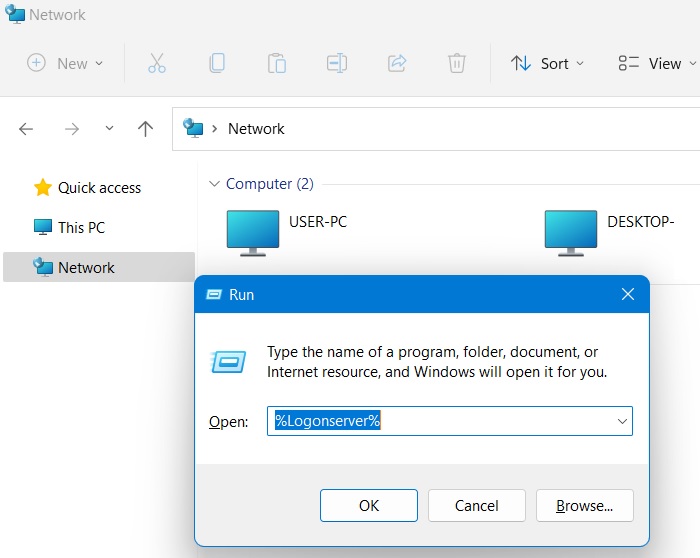Screen dimensions: 700x558
Task: Collapse the Computer (2) group
Action: pos(215,184)
